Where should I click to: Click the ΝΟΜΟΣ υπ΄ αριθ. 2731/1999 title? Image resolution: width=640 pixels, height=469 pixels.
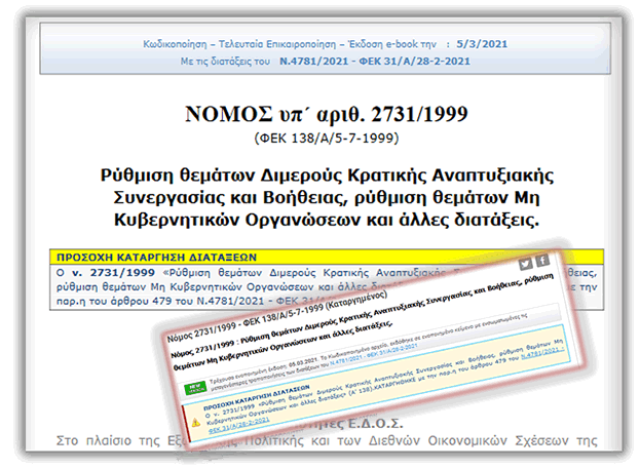327,114
